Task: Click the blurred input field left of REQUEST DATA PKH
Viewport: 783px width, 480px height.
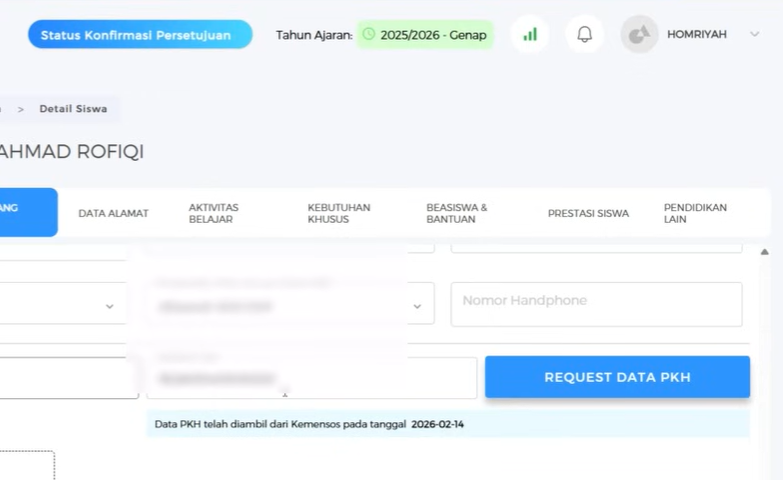Action: [x=312, y=378]
